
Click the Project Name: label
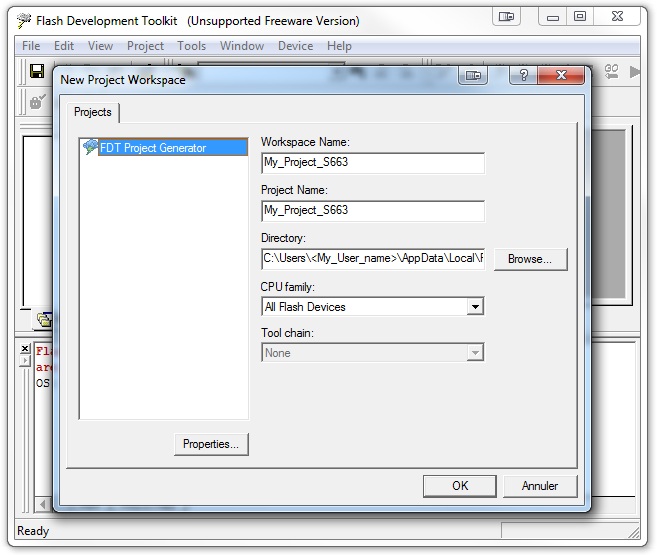[x=294, y=190]
